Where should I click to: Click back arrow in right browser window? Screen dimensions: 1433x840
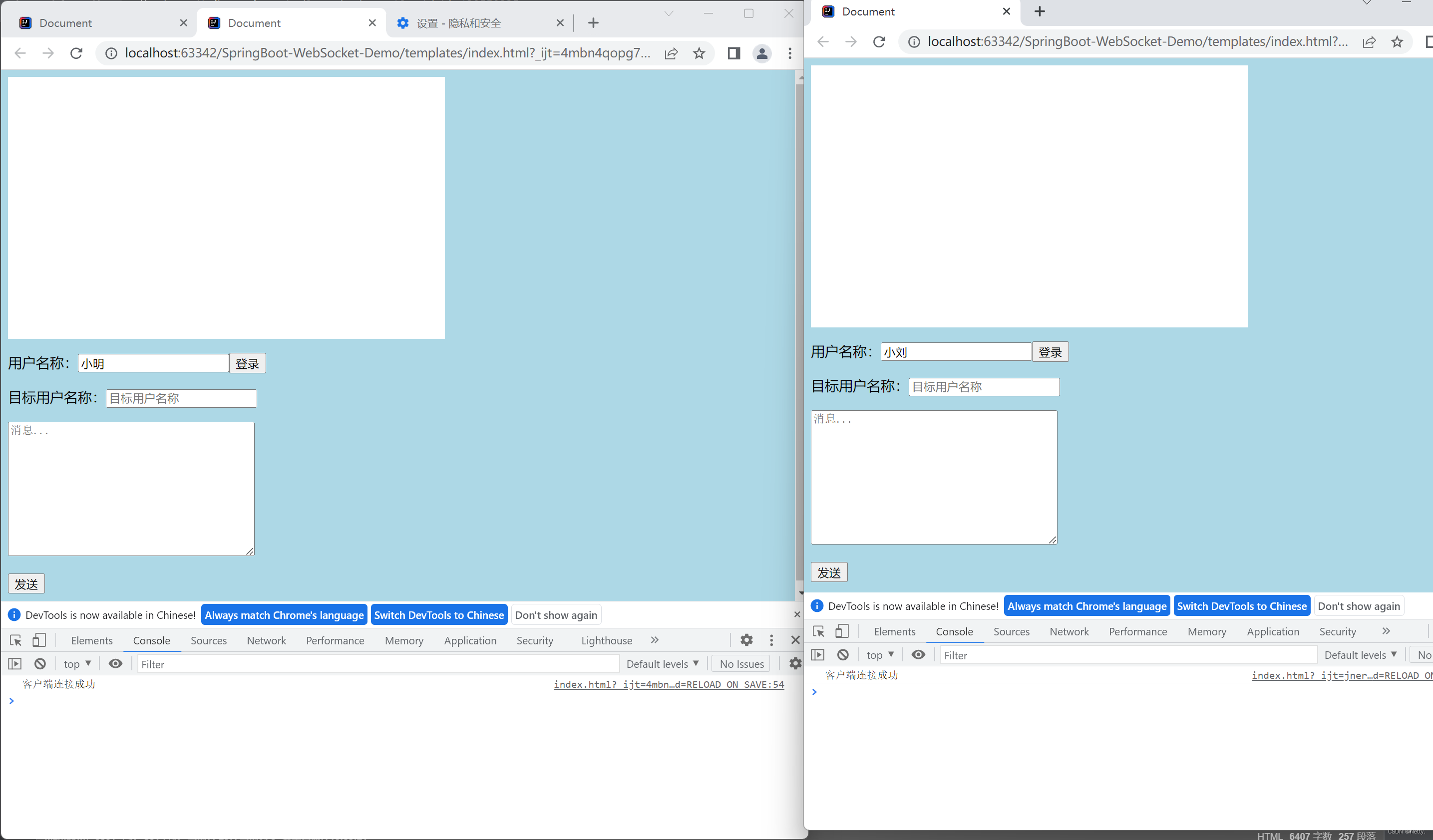point(823,42)
